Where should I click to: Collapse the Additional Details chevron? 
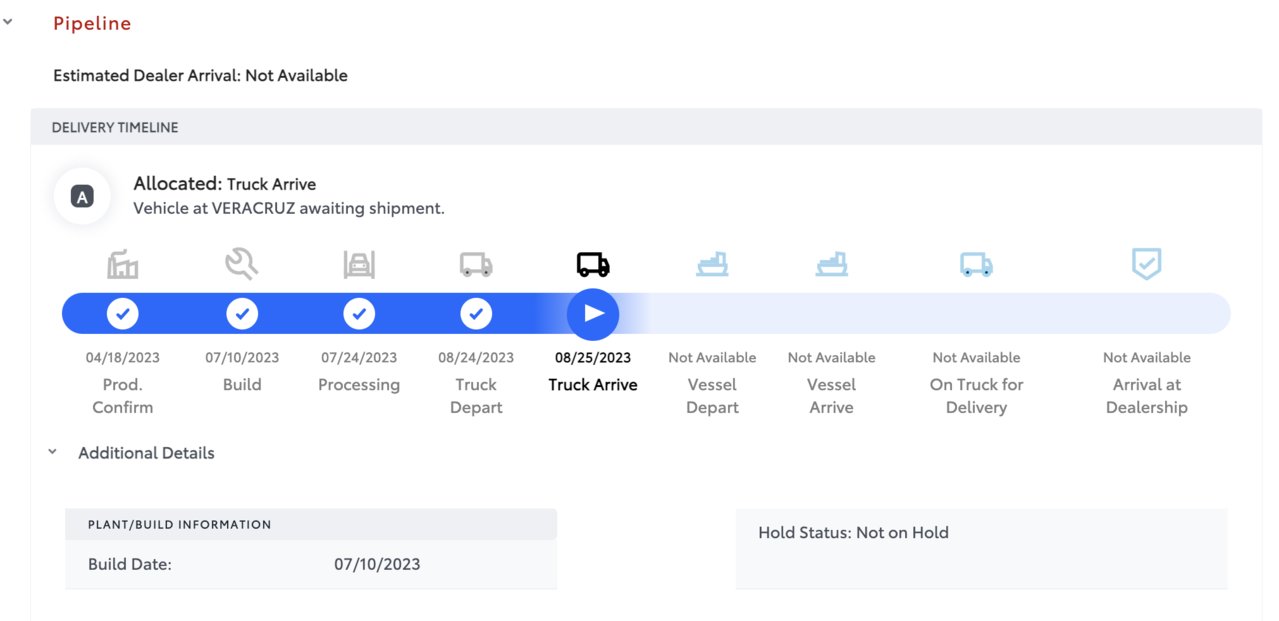click(53, 452)
